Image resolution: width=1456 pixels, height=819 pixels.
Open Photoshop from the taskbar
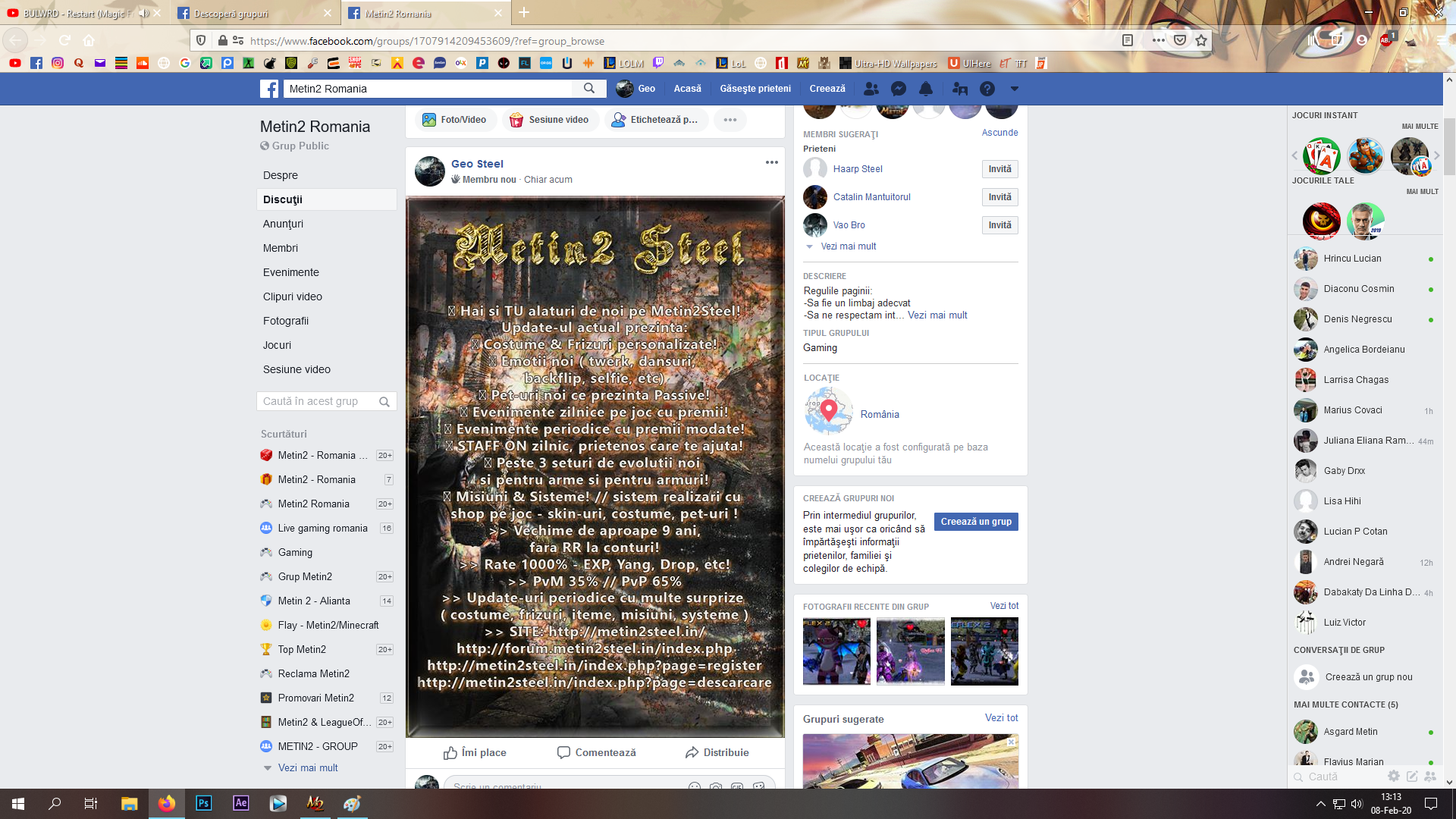[x=203, y=803]
